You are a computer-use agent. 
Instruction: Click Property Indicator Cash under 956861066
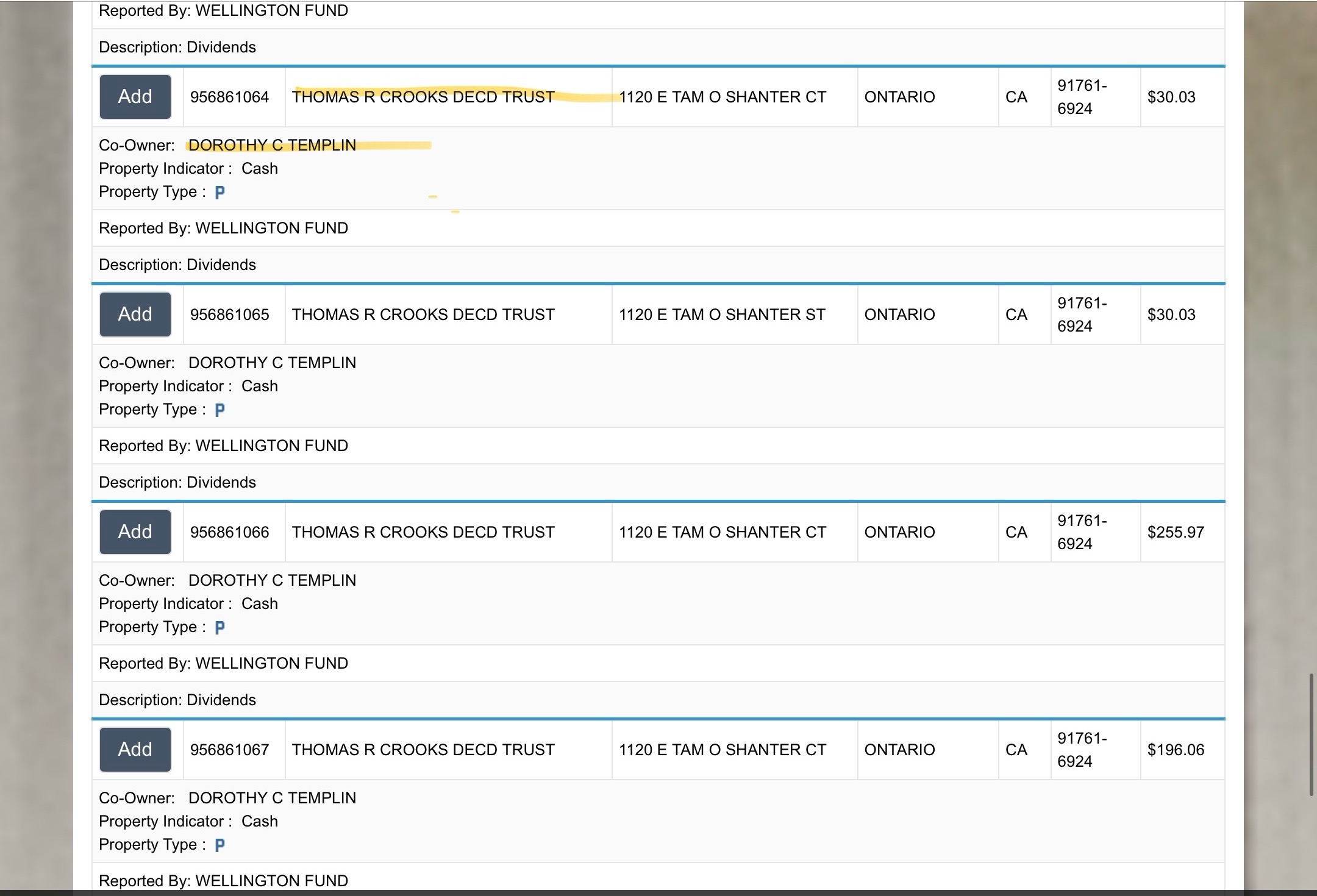coord(188,603)
